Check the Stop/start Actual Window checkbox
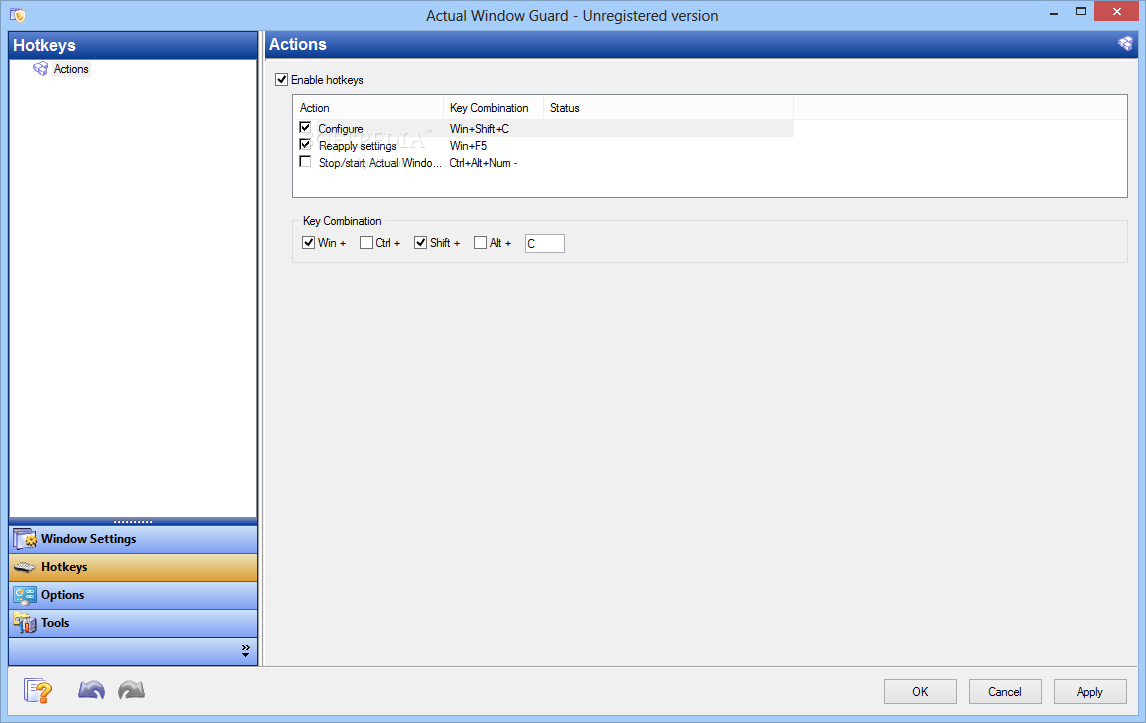 306,162
